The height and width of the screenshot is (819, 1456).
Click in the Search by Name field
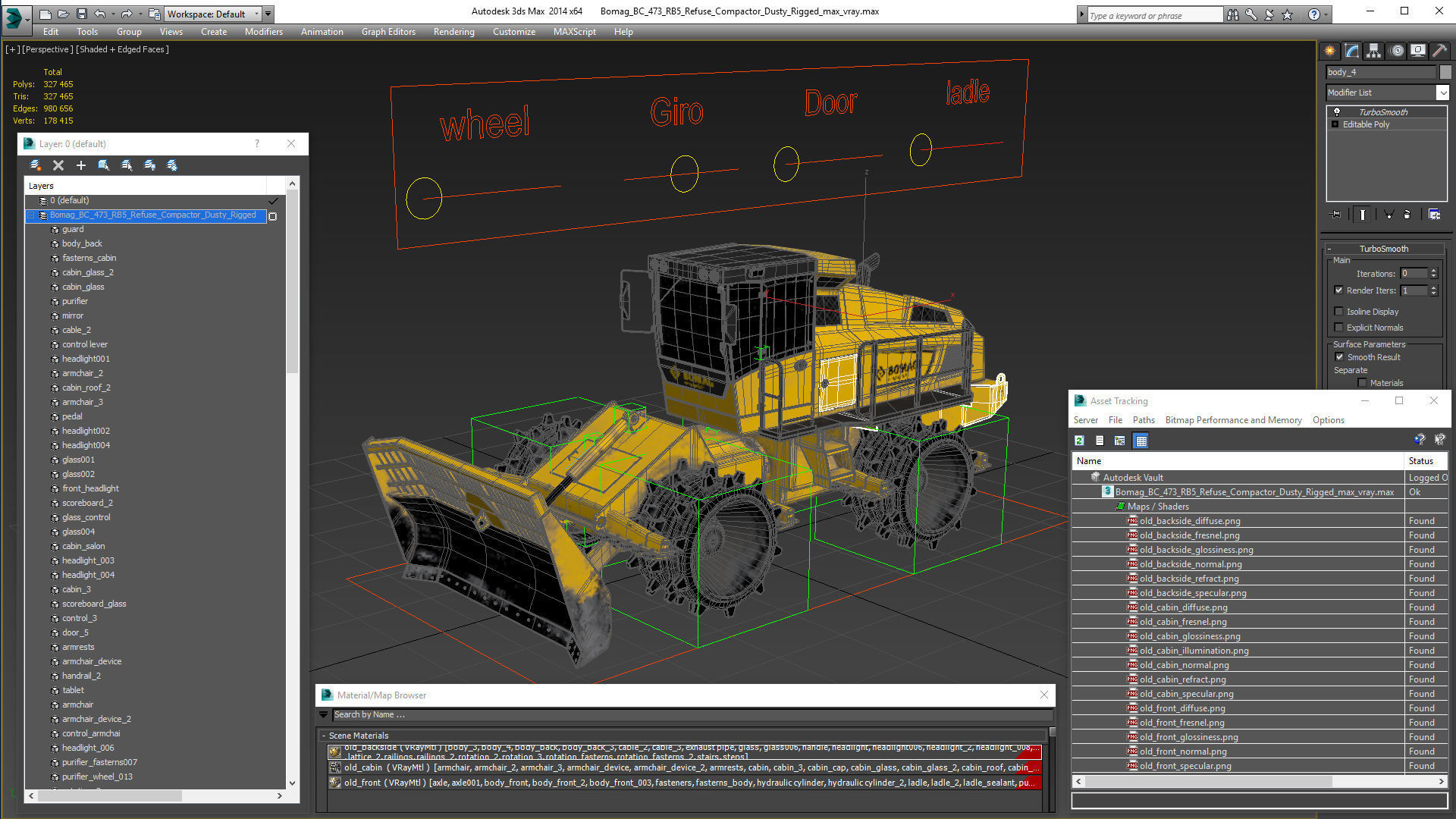click(692, 714)
